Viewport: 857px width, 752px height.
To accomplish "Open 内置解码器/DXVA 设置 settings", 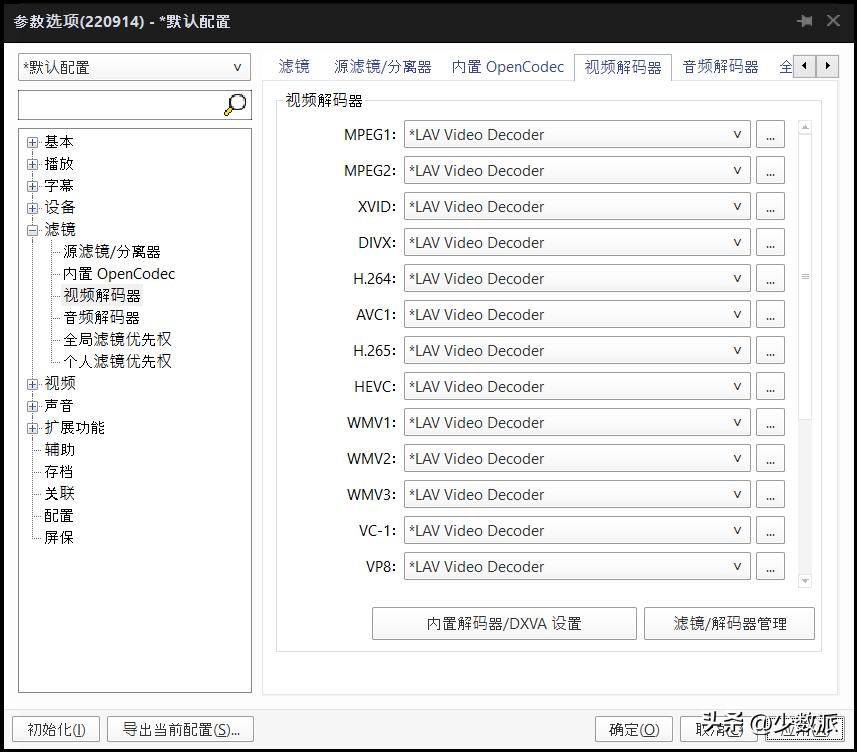I will click(504, 623).
